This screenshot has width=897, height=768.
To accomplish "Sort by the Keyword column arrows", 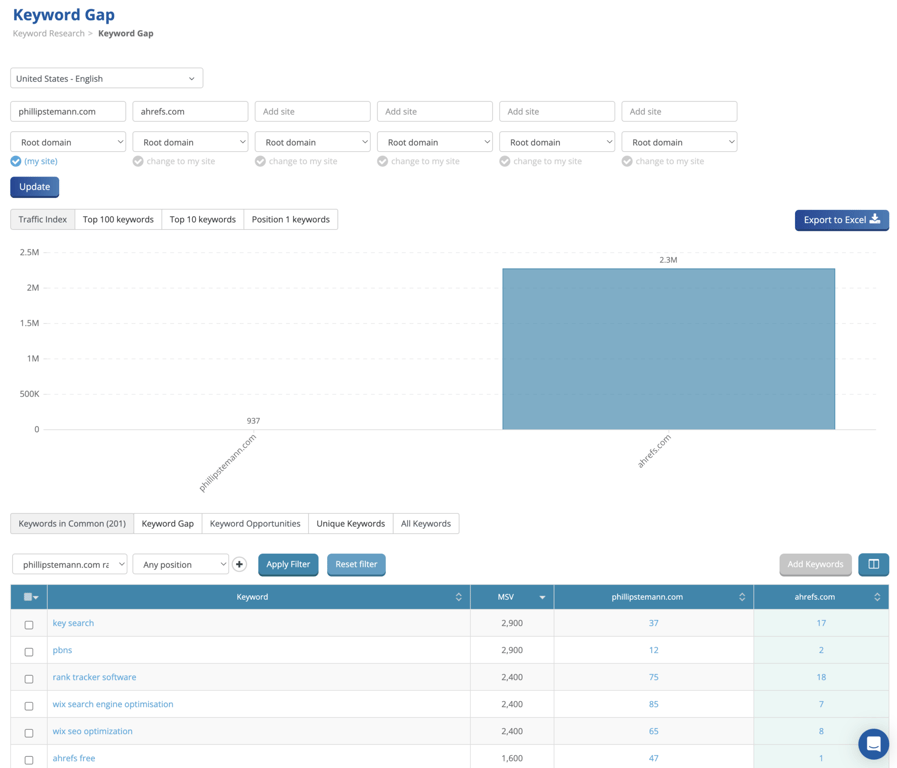I will tap(458, 597).
